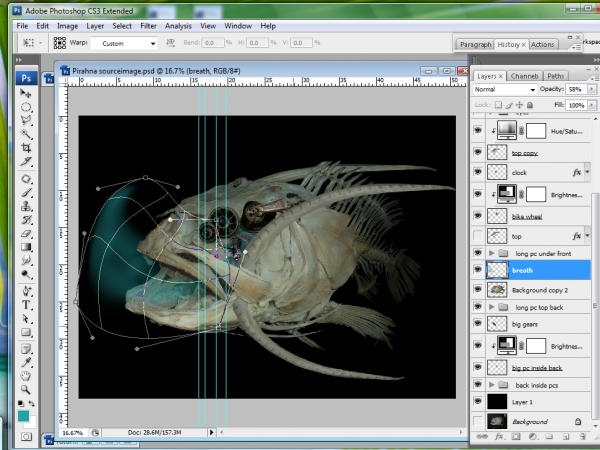The width and height of the screenshot is (600, 450).
Task: Expand the back inside pcs group
Action: click(x=492, y=385)
